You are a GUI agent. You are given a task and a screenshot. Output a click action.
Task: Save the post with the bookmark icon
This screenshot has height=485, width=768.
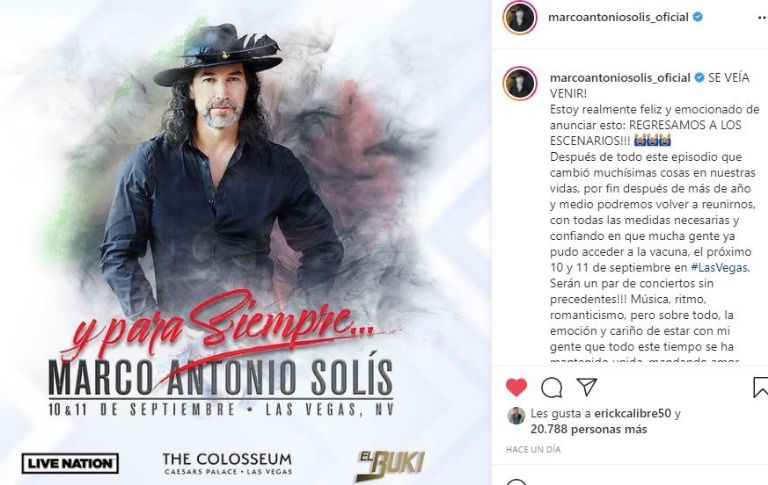760,387
